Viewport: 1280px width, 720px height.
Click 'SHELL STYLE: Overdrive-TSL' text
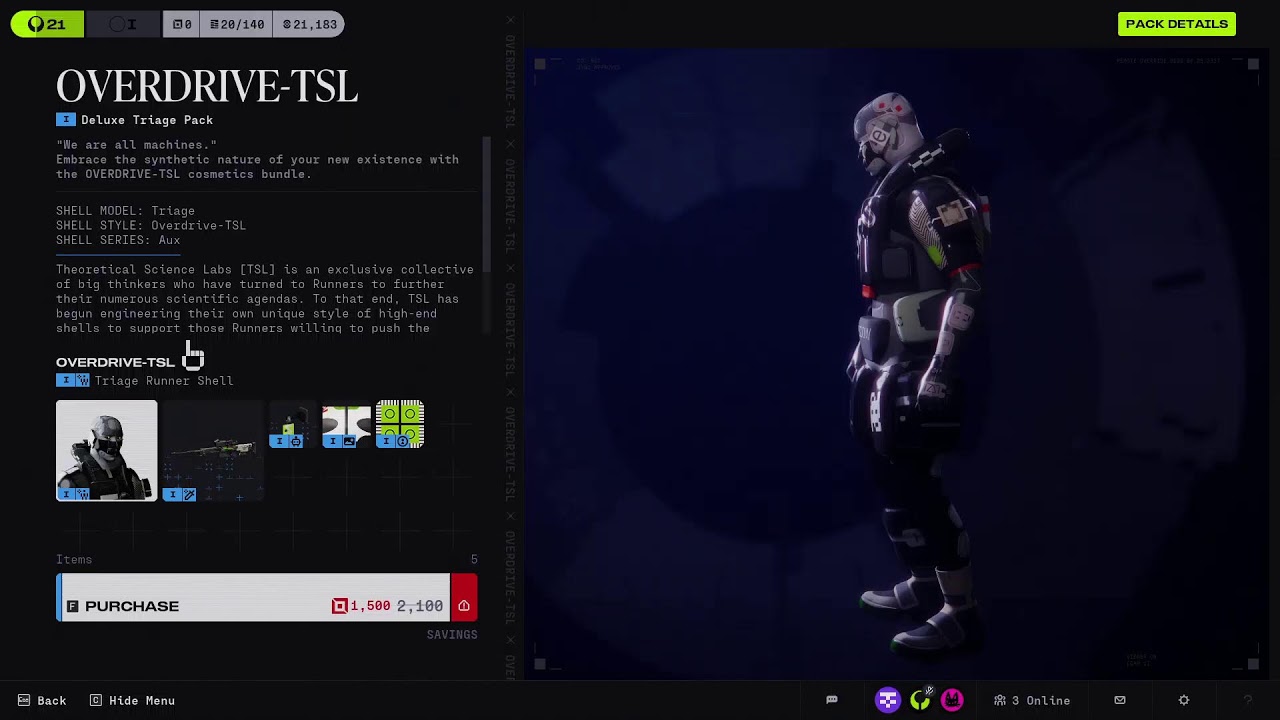[151, 226]
